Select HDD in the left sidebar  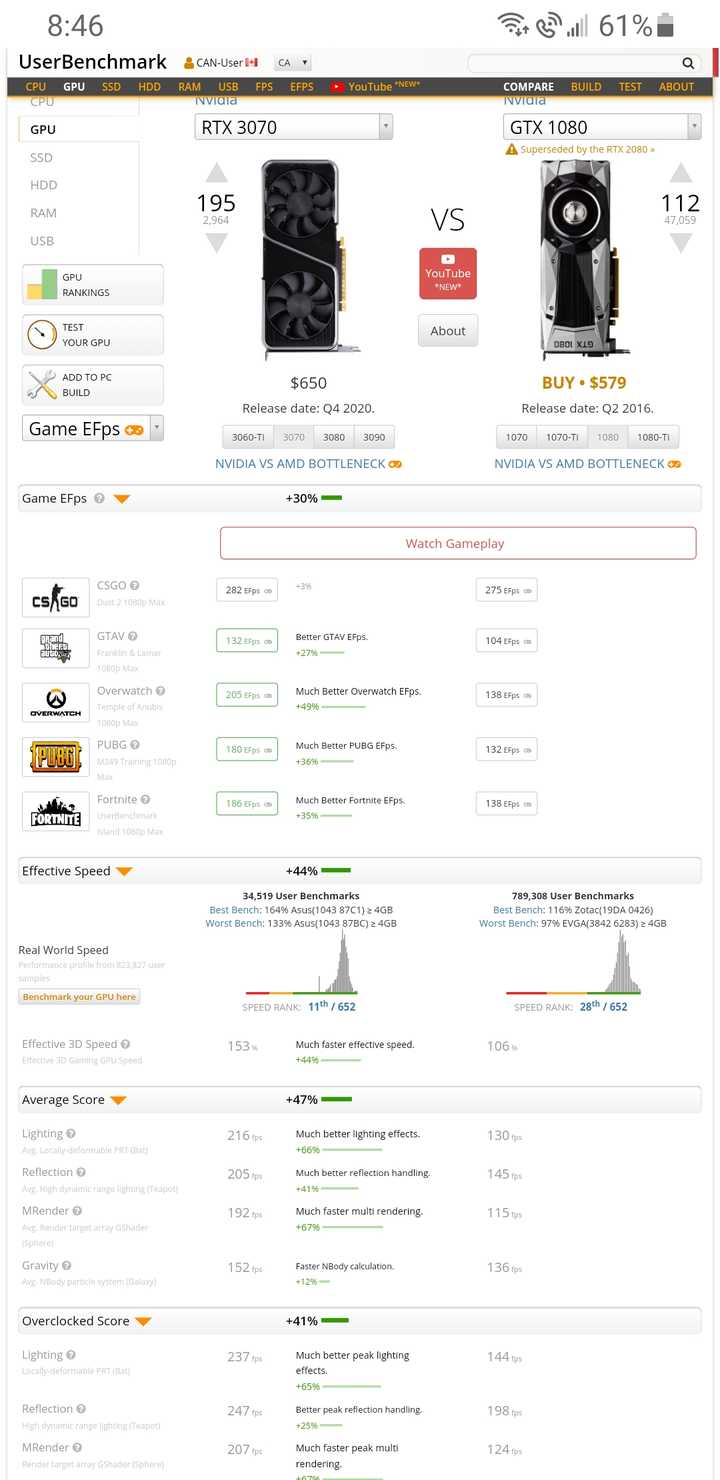(44, 185)
